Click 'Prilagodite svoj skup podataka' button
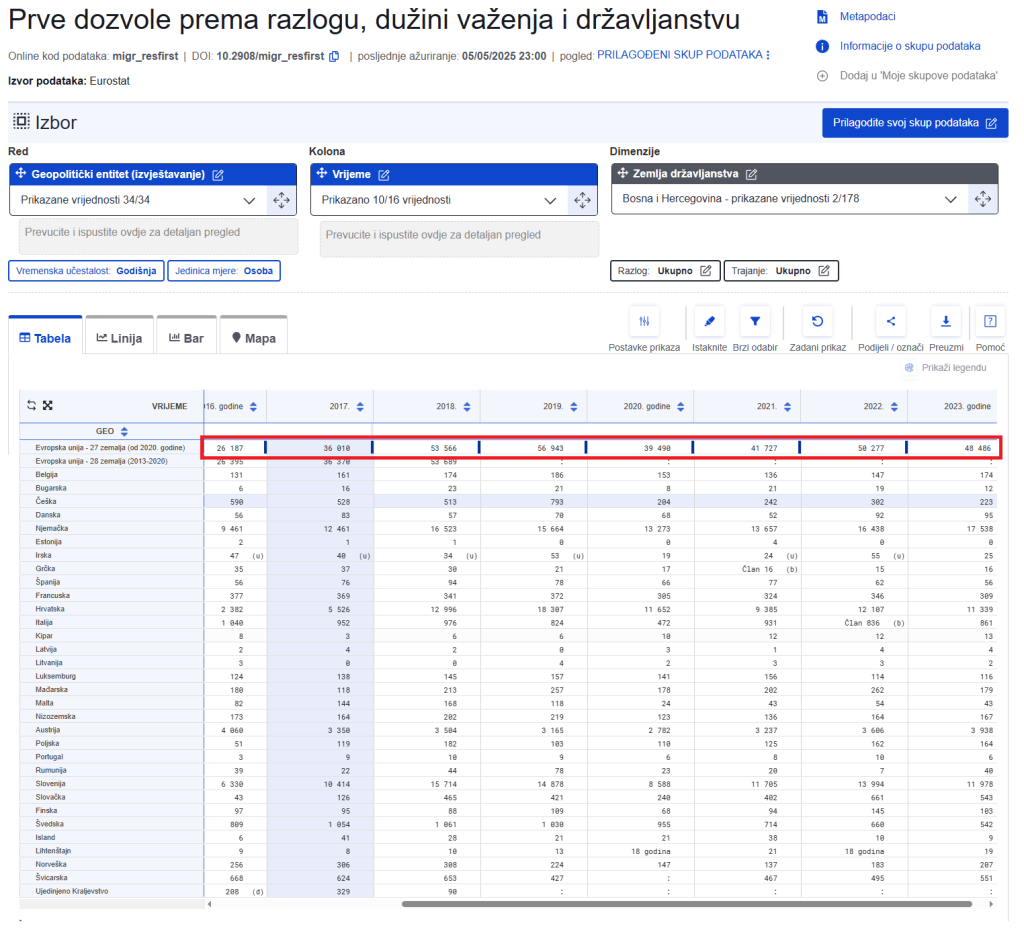Viewport: 1024px width, 938px height. (915, 123)
